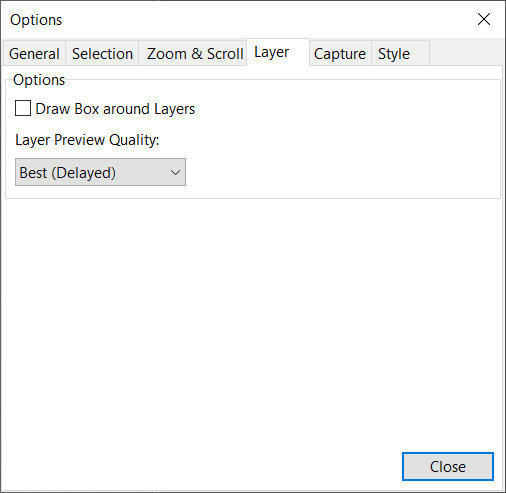Open the Style tab

[x=400, y=53]
